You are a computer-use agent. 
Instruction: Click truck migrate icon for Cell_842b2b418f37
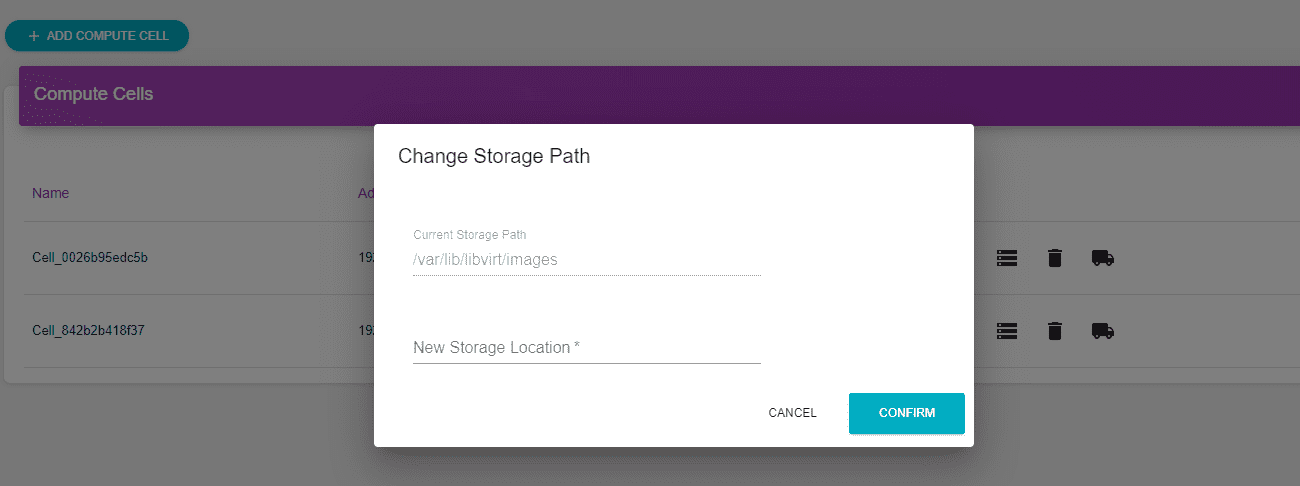pos(1102,330)
